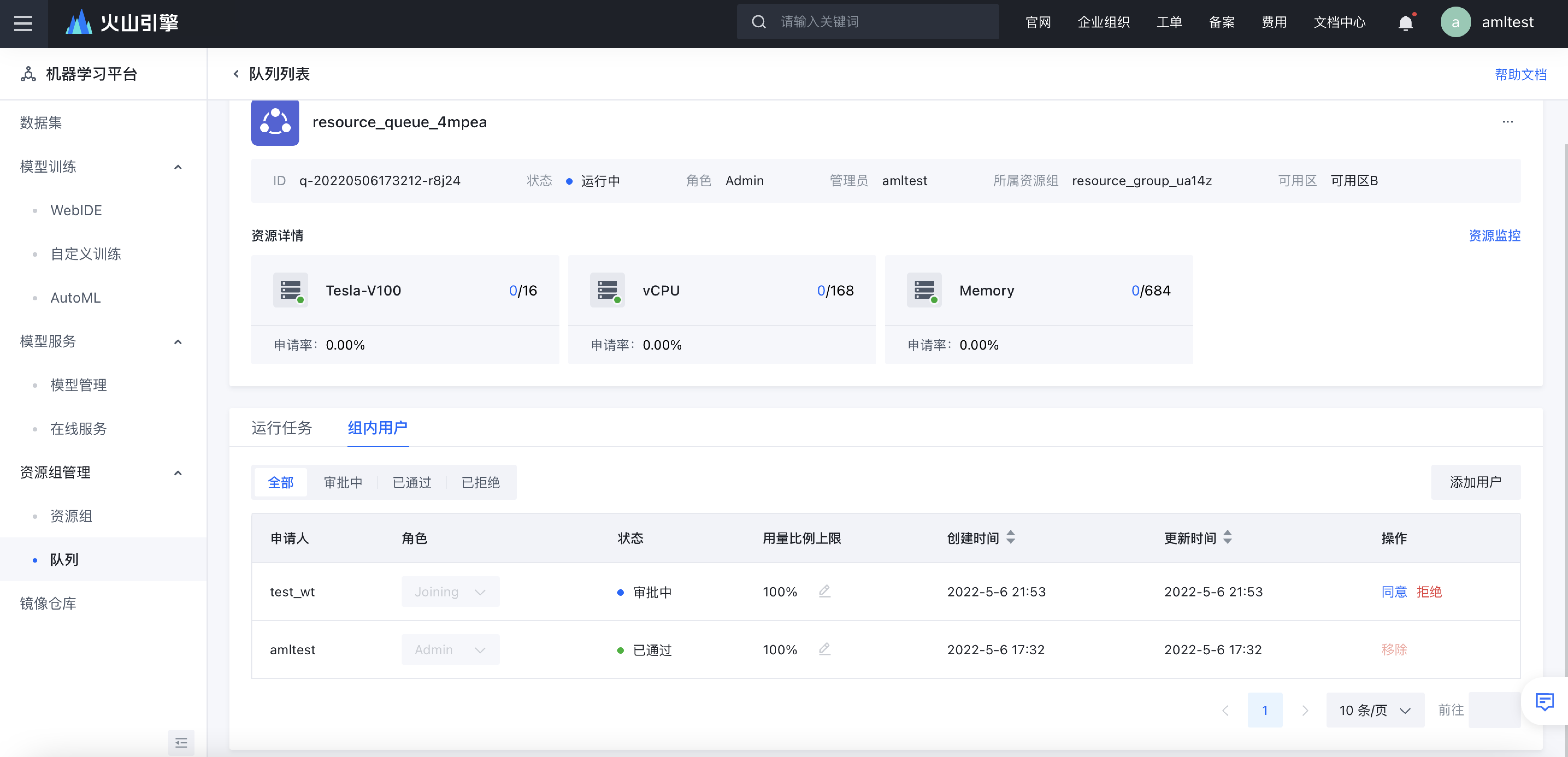Viewport: 1568px width, 757px height.
Task: Collapse the 模型服务 section
Action: 178,341
